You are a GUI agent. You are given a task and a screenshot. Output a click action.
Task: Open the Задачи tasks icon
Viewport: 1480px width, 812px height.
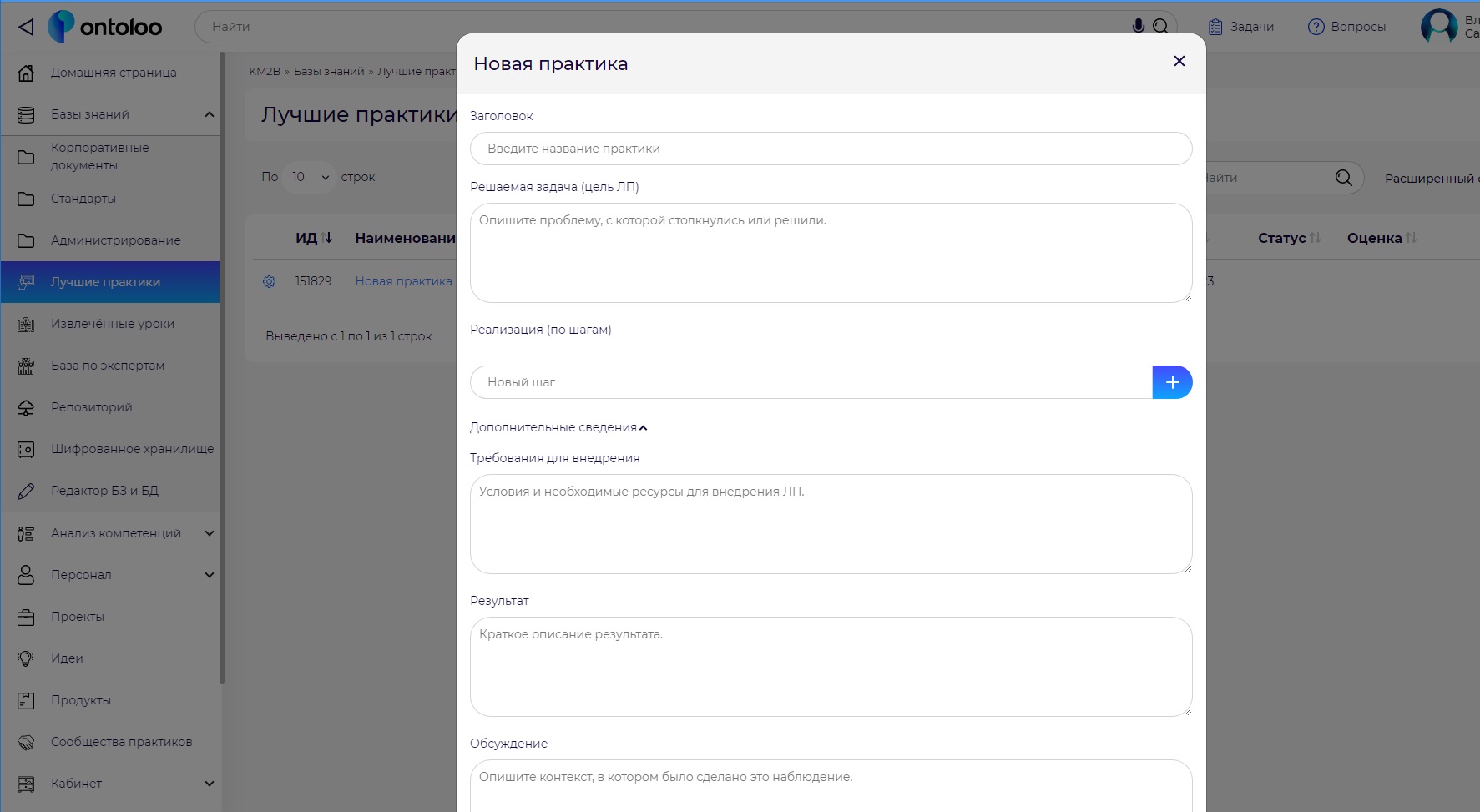tap(1215, 27)
